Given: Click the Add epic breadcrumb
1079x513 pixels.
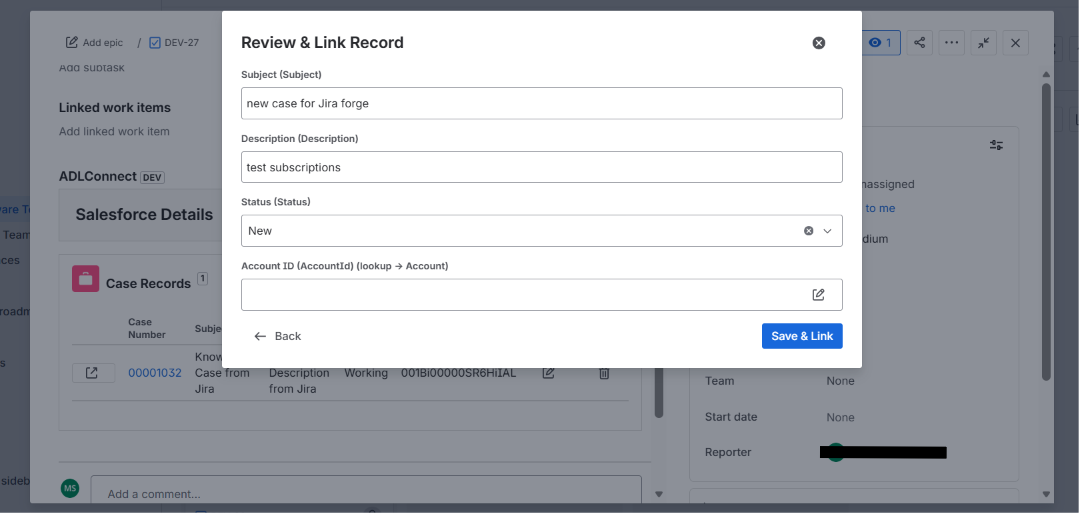Looking at the screenshot, I should [94, 43].
